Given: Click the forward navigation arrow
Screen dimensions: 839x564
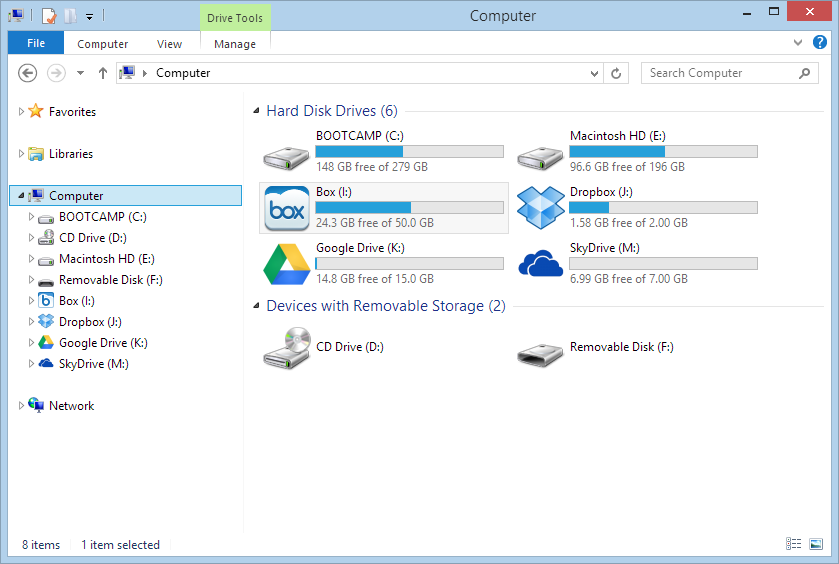Looking at the screenshot, I should coord(56,73).
